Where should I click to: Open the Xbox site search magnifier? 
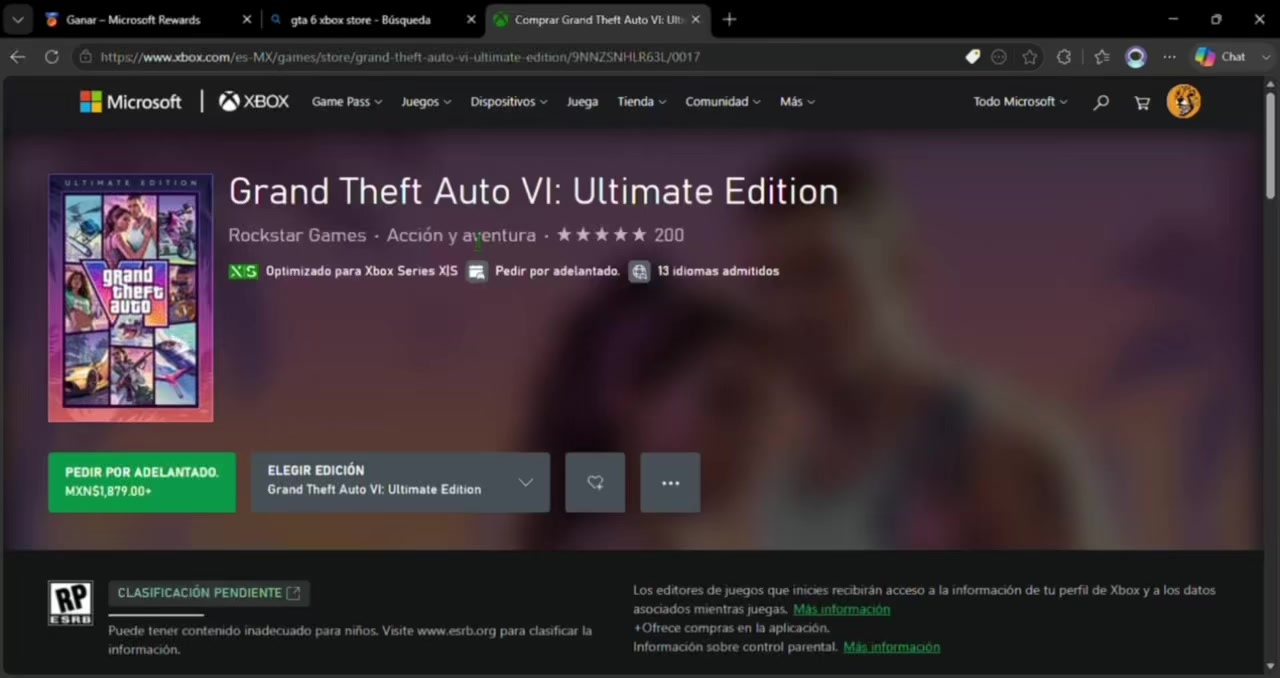point(1101,102)
